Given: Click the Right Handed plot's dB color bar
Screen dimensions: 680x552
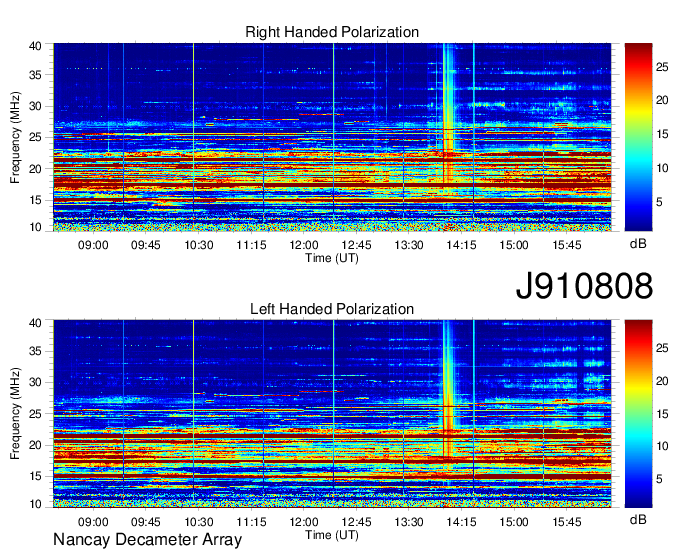Looking at the screenshot, I should (x=638, y=137).
